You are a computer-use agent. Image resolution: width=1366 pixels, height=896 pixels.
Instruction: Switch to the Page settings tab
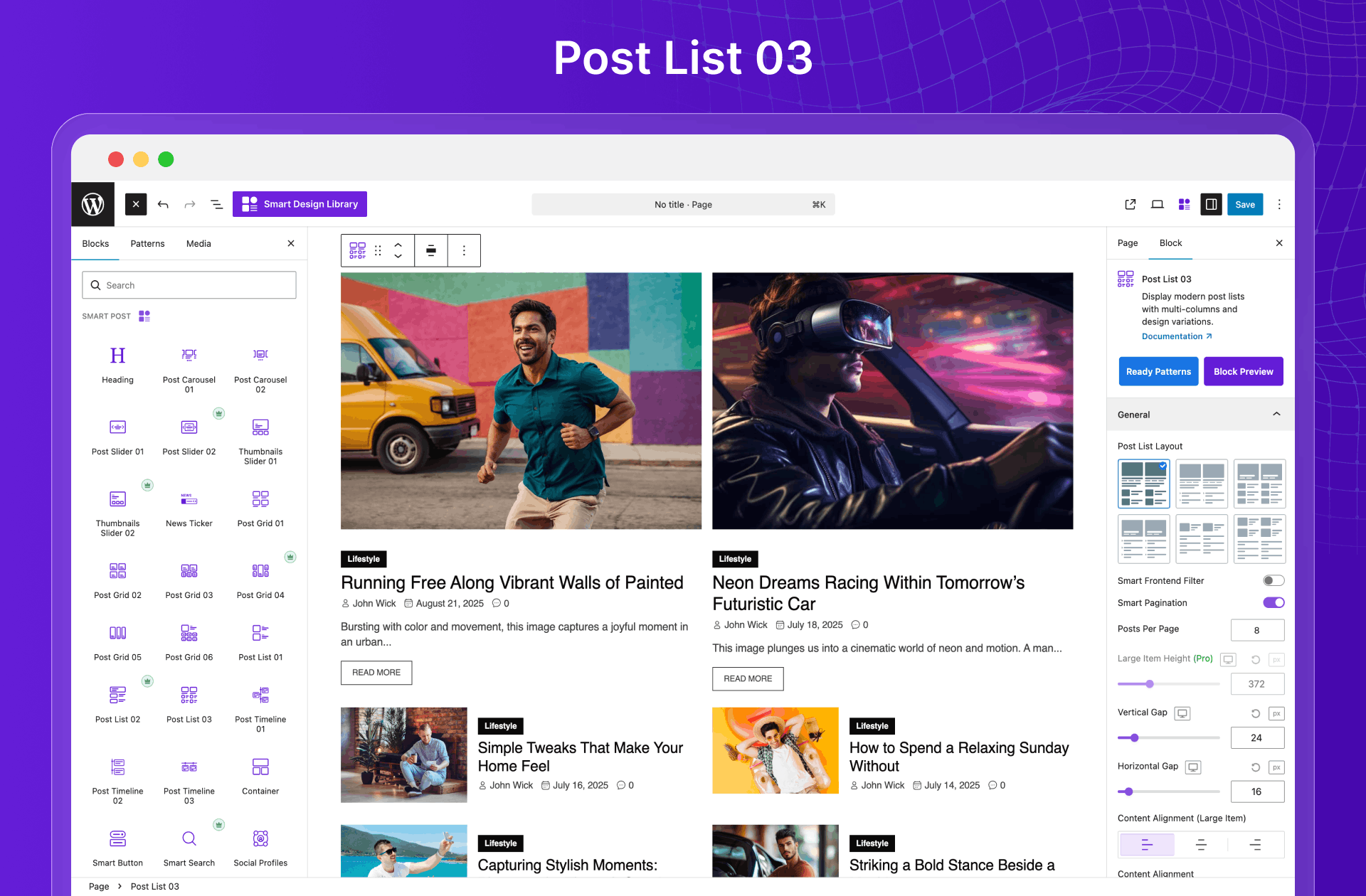coord(1128,243)
